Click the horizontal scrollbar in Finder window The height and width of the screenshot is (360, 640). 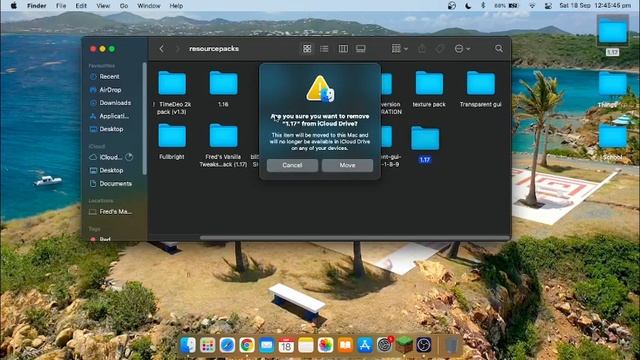point(354,238)
